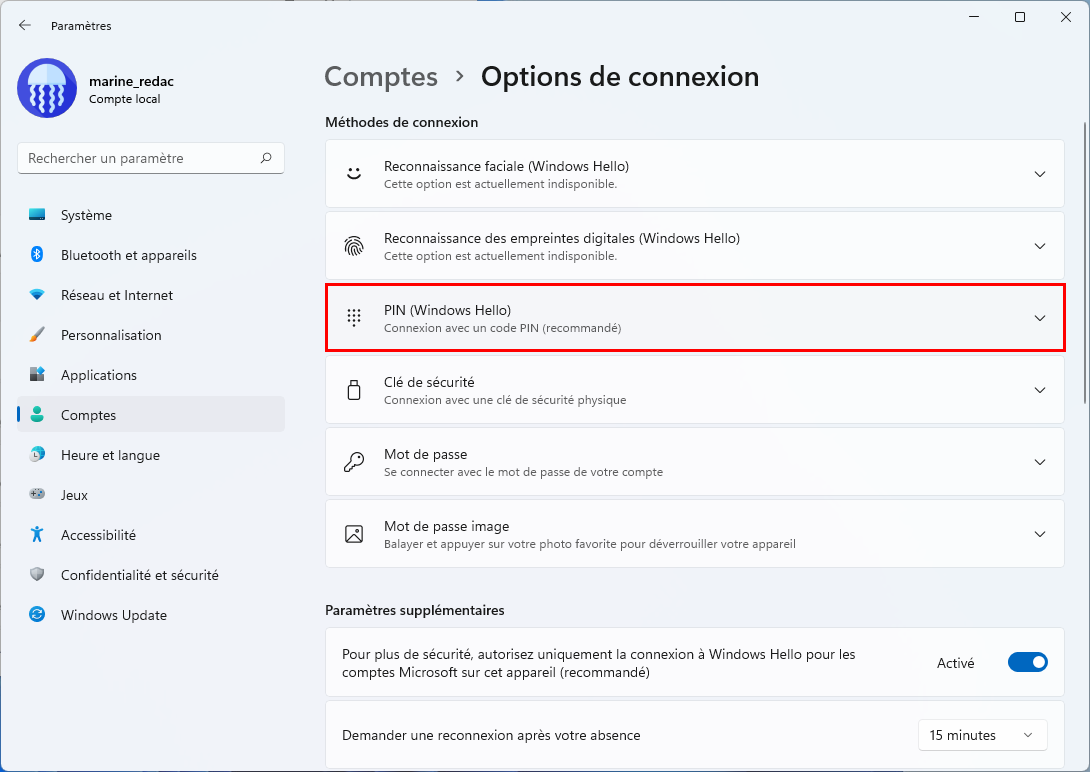The image size is (1090, 772).
Task: Click the Applications icon in the sidebar
Action: coord(37,375)
